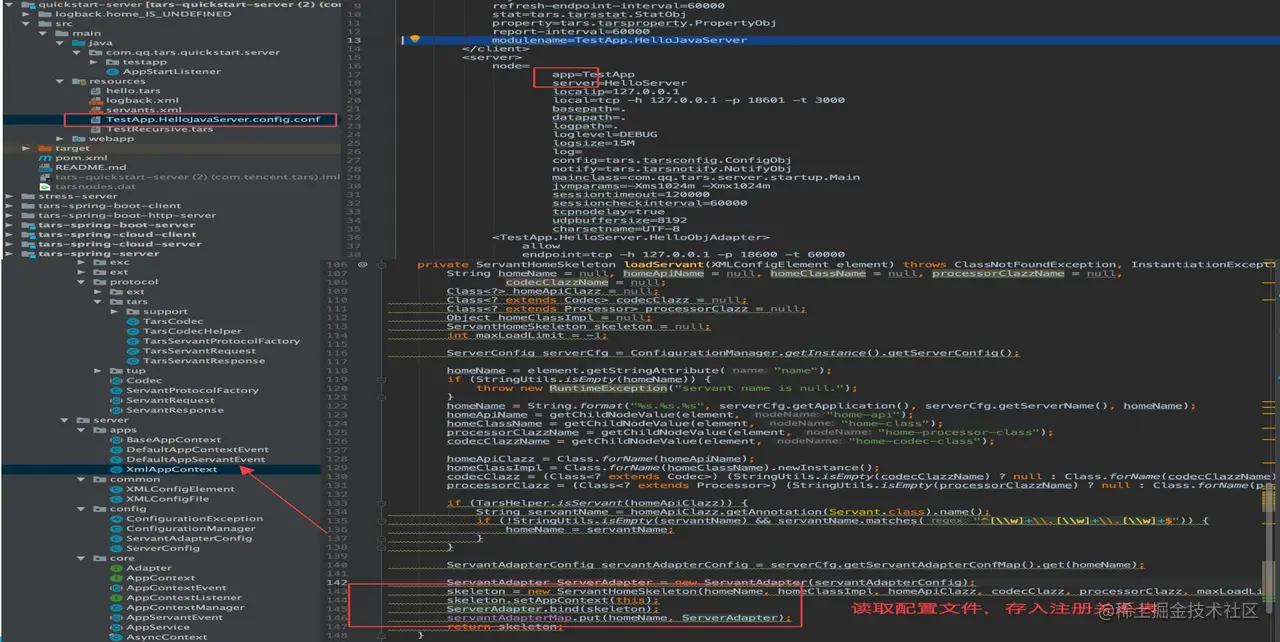Click the TarsCodecHelper class icon
This screenshot has height=642, width=1280.
(133, 331)
